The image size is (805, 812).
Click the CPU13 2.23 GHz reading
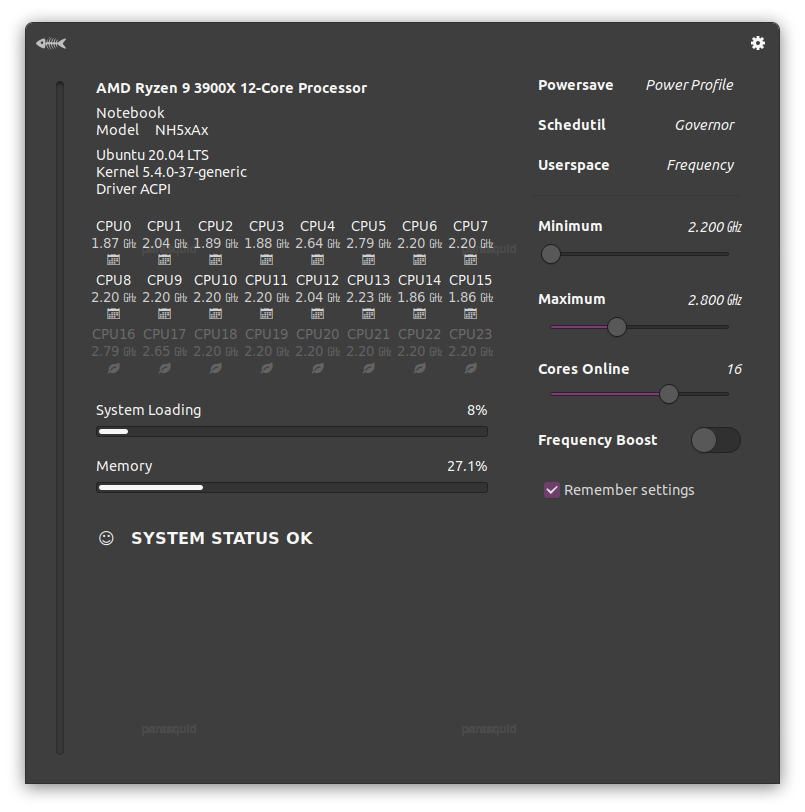coord(368,297)
